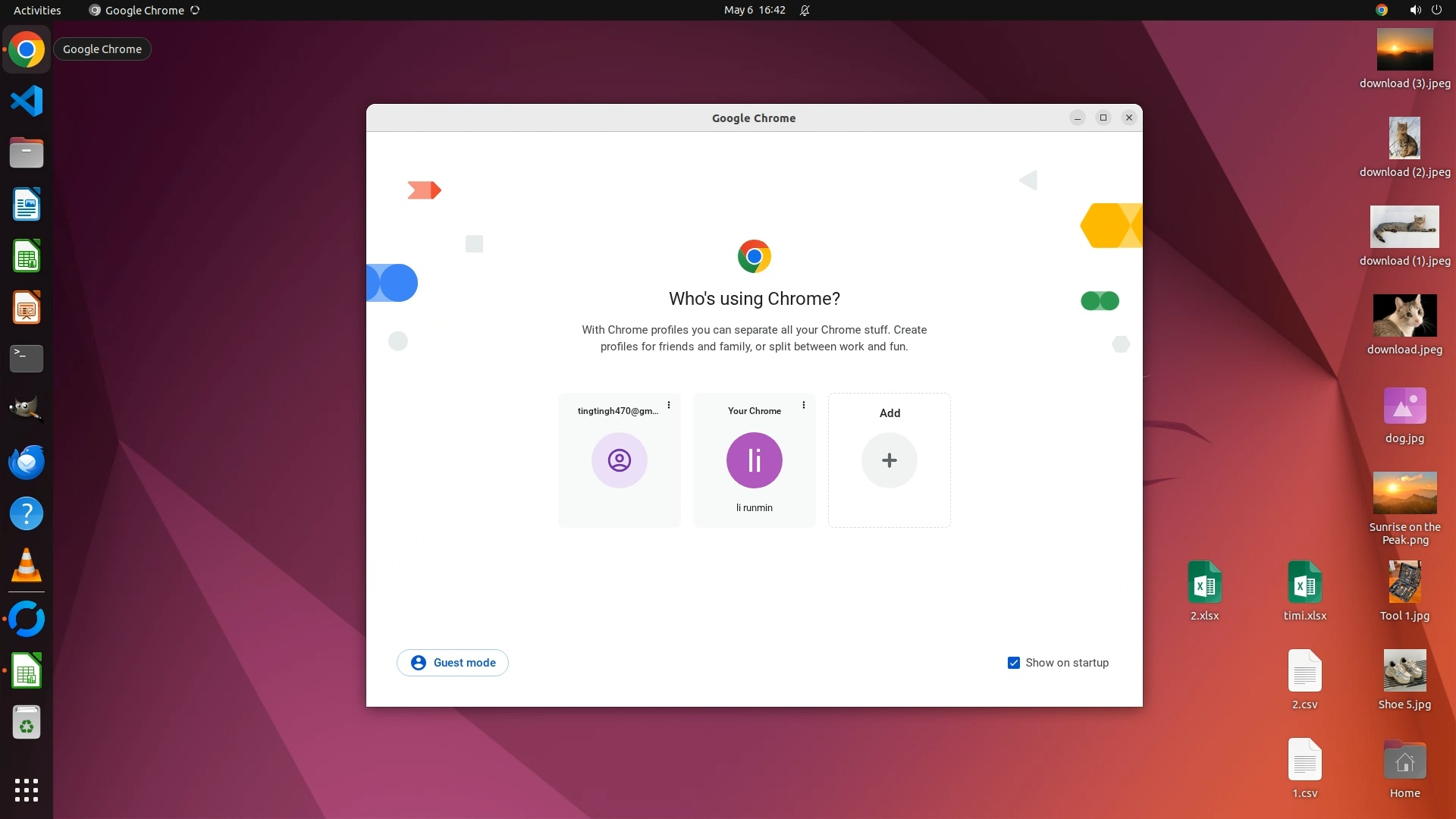Open Google Chrome app menu in top bar
1456x819 pixels.
click(x=144, y=10)
